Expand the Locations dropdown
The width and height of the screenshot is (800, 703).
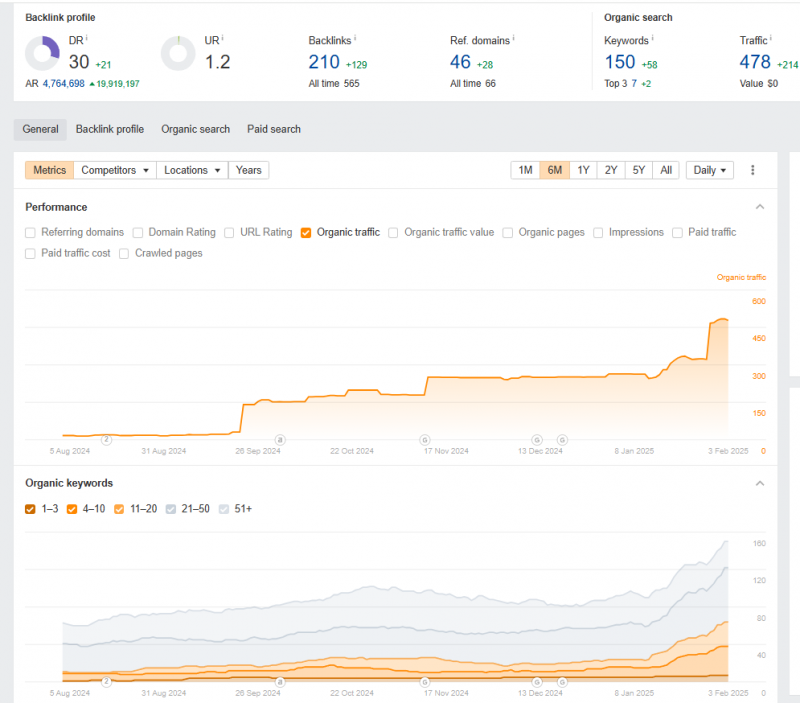point(192,170)
